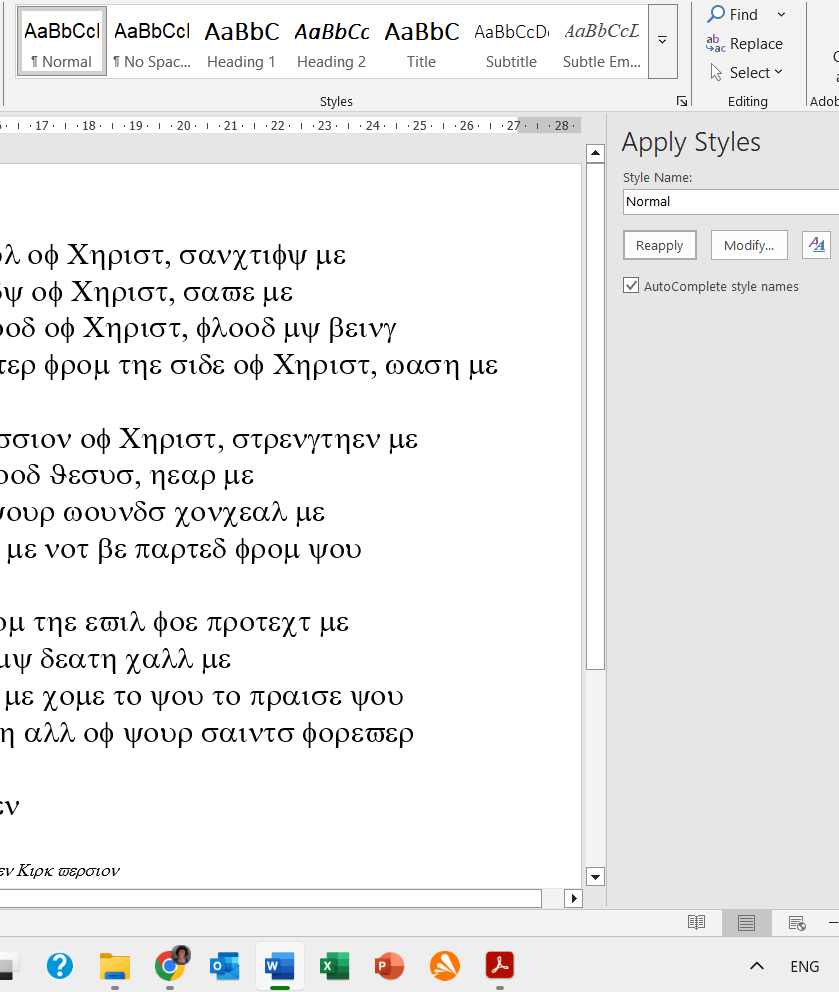Open the Styles pane icon button
Viewport: 839px width, 992px height.
point(816,245)
